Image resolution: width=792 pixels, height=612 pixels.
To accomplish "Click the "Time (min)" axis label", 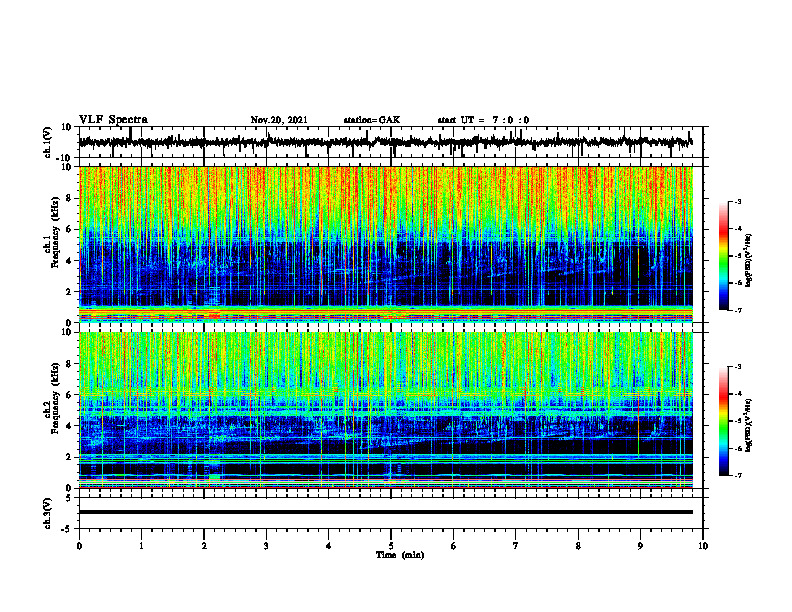I will 400,555.
